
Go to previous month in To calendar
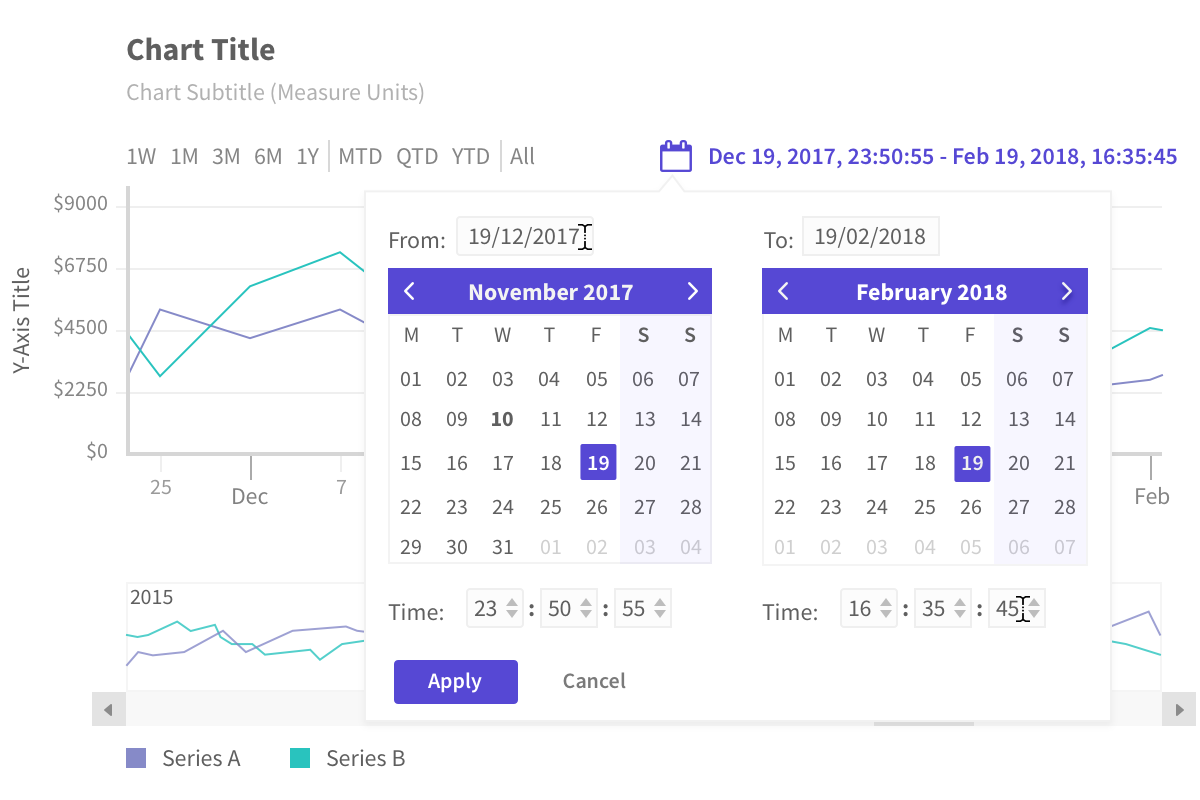pos(783,292)
